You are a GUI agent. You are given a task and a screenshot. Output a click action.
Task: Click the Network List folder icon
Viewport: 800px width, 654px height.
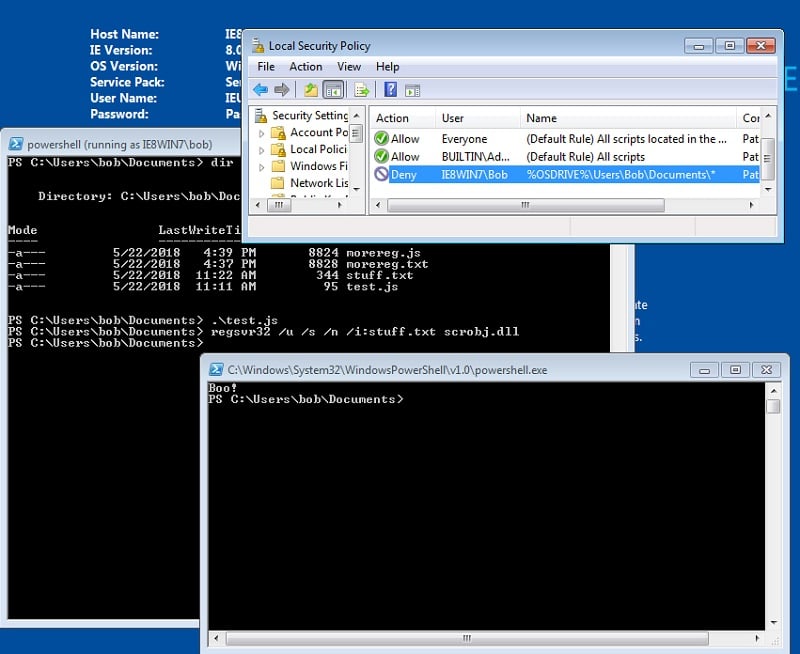point(278,183)
